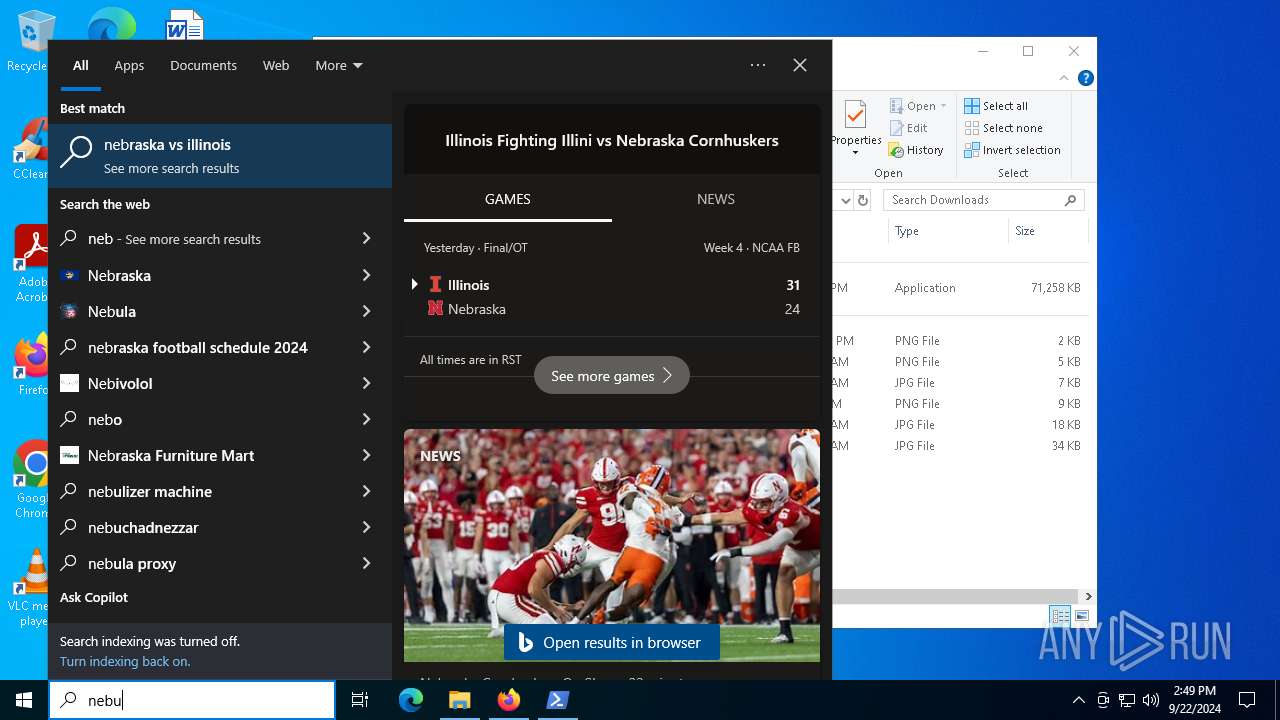Select the NEWS tab
1280x720 pixels.
pyautogui.click(x=716, y=199)
